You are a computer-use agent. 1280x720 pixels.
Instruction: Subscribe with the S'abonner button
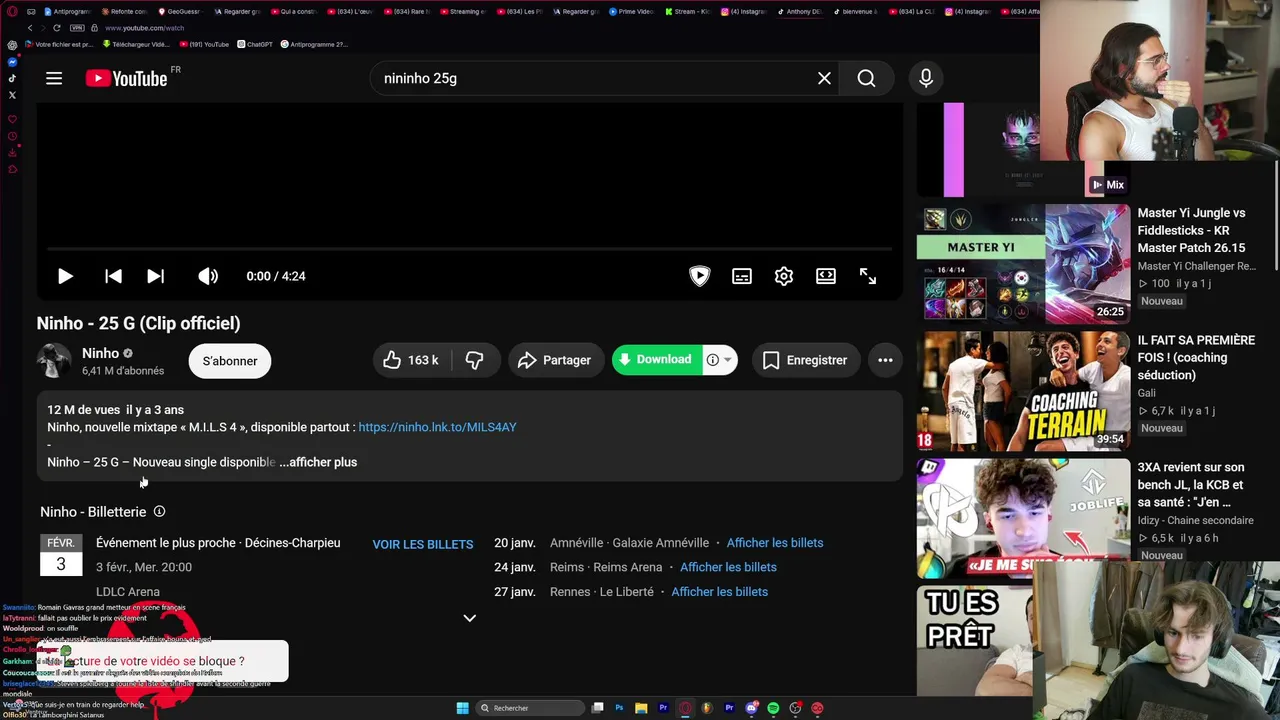(x=230, y=361)
